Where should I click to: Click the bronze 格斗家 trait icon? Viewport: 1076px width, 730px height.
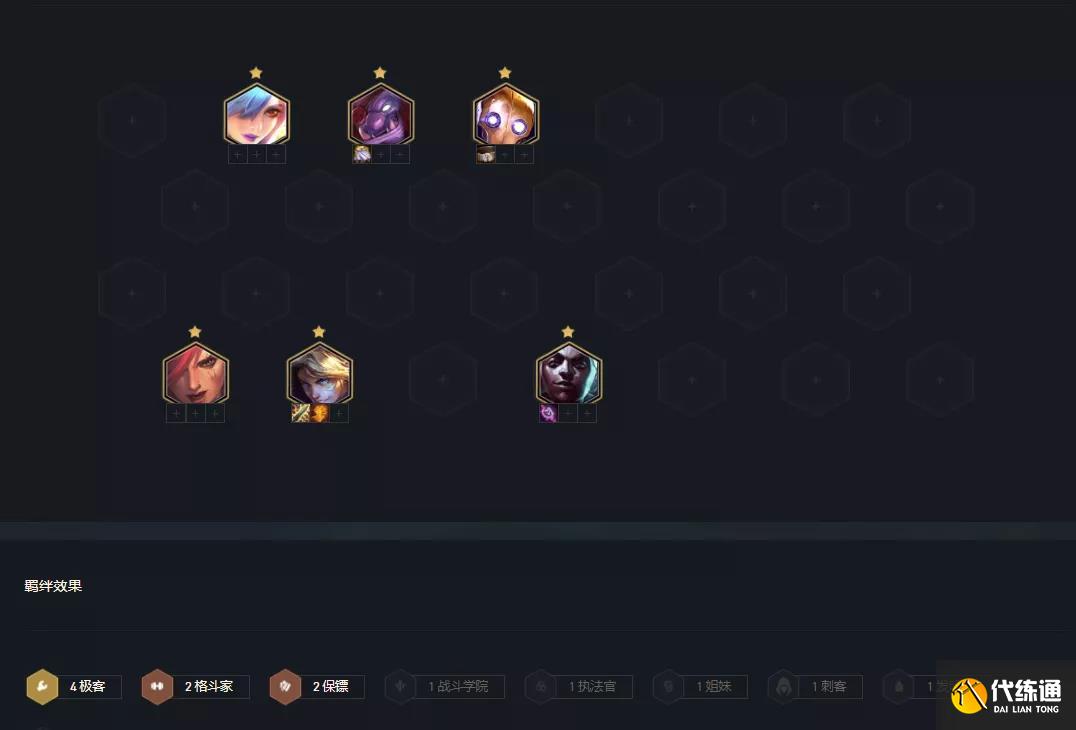pyautogui.click(x=157, y=687)
